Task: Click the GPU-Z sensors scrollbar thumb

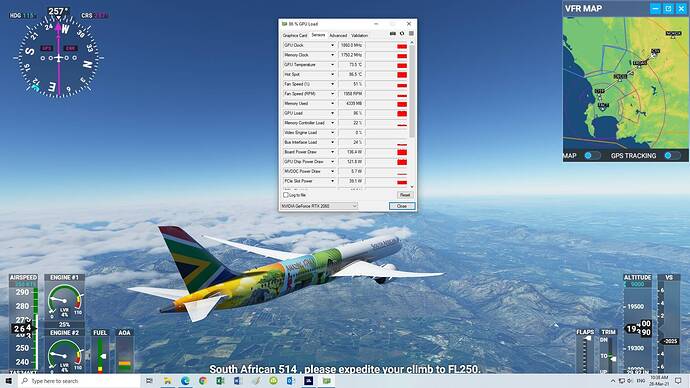Action: point(412,90)
